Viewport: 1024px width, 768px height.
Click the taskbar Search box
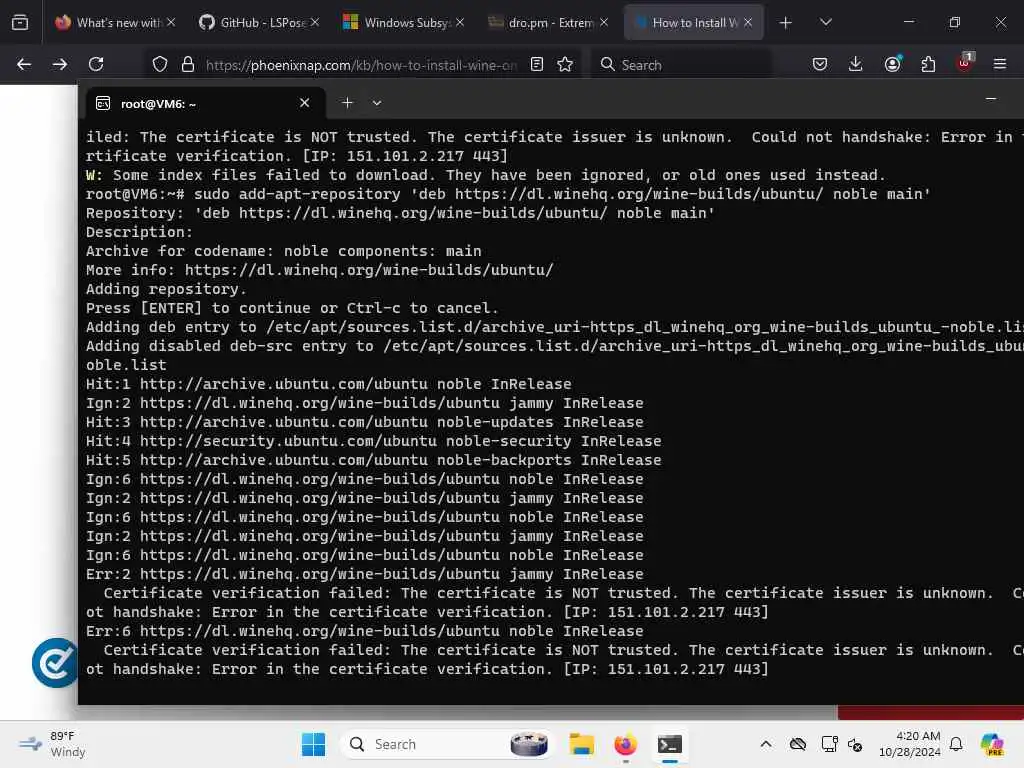click(x=446, y=744)
